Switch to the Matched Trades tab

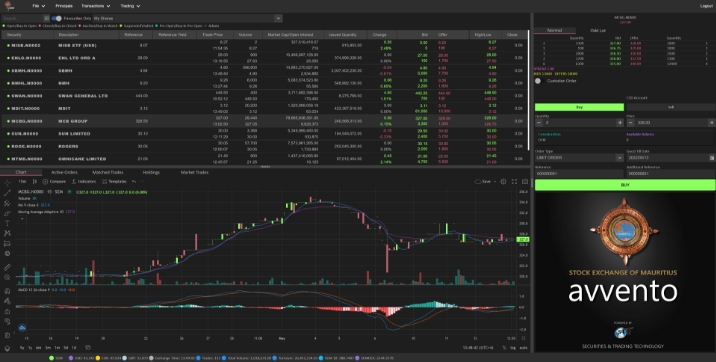tap(108, 173)
